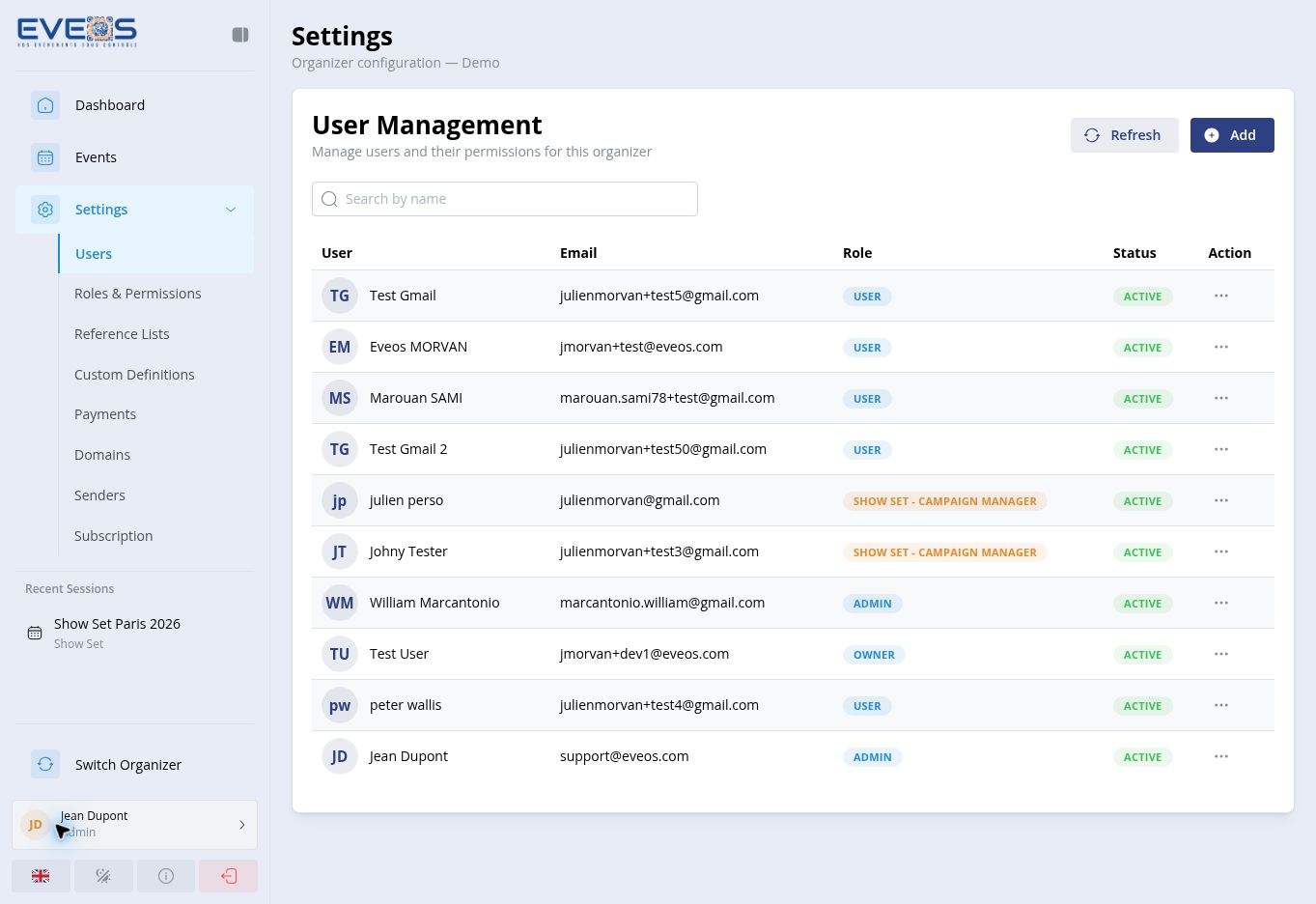The height and width of the screenshot is (904, 1316).
Task: Click the Refresh button
Action: (1124, 135)
